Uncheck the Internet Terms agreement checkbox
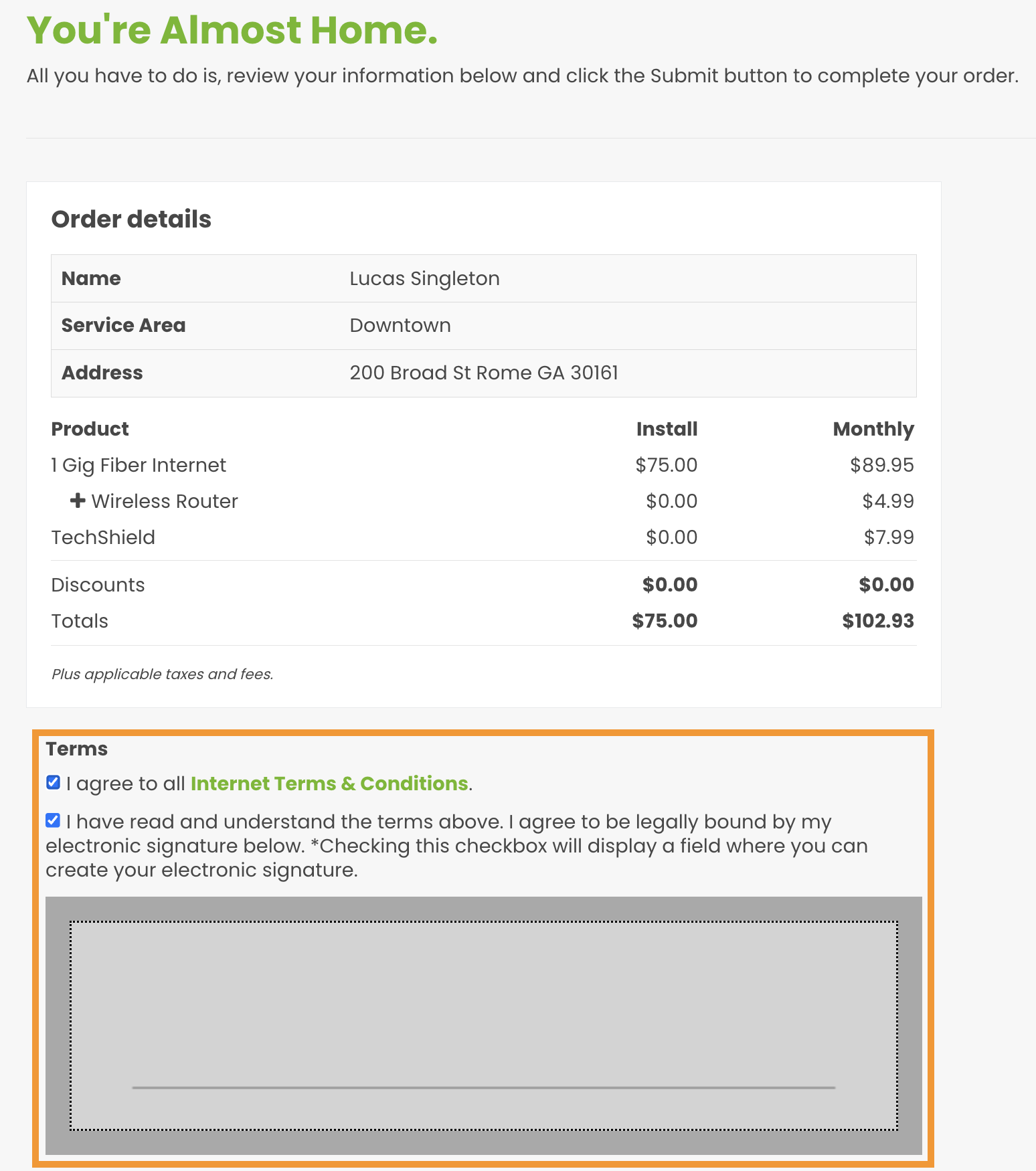Image resolution: width=1036 pixels, height=1171 pixels. click(54, 782)
